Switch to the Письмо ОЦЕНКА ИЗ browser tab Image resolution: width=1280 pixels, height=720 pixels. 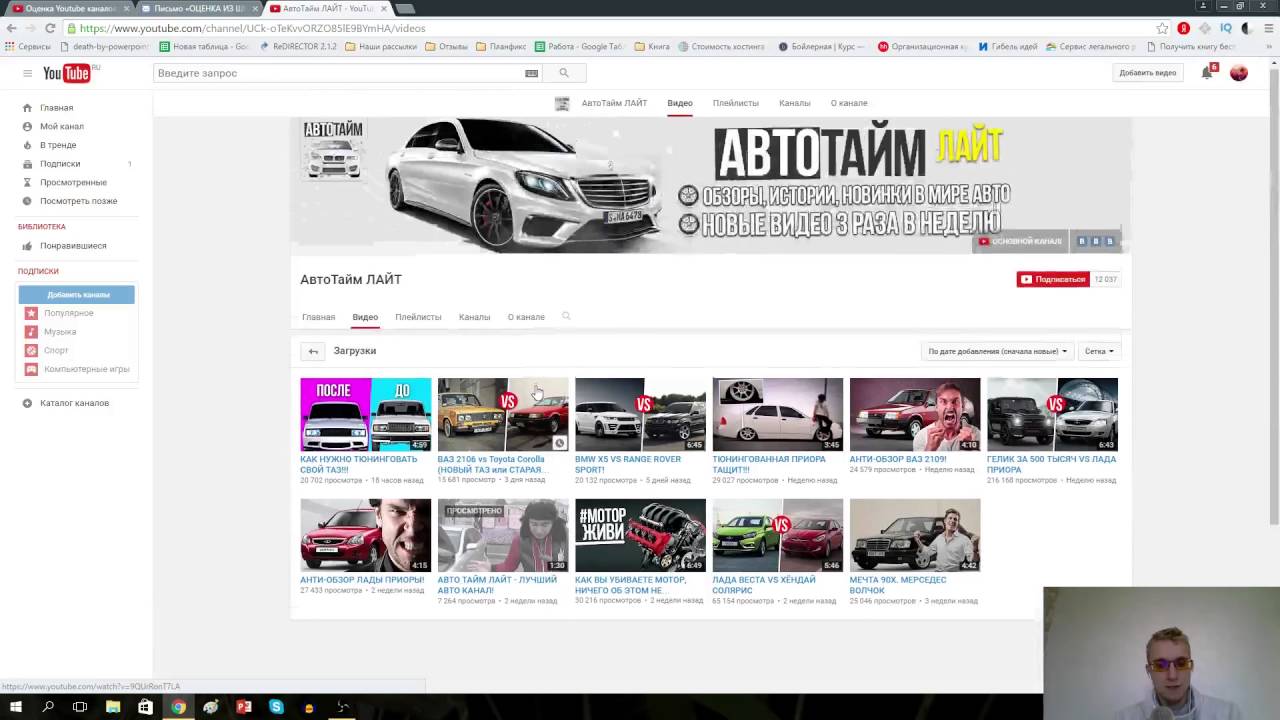pyautogui.click(x=199, y=8)
